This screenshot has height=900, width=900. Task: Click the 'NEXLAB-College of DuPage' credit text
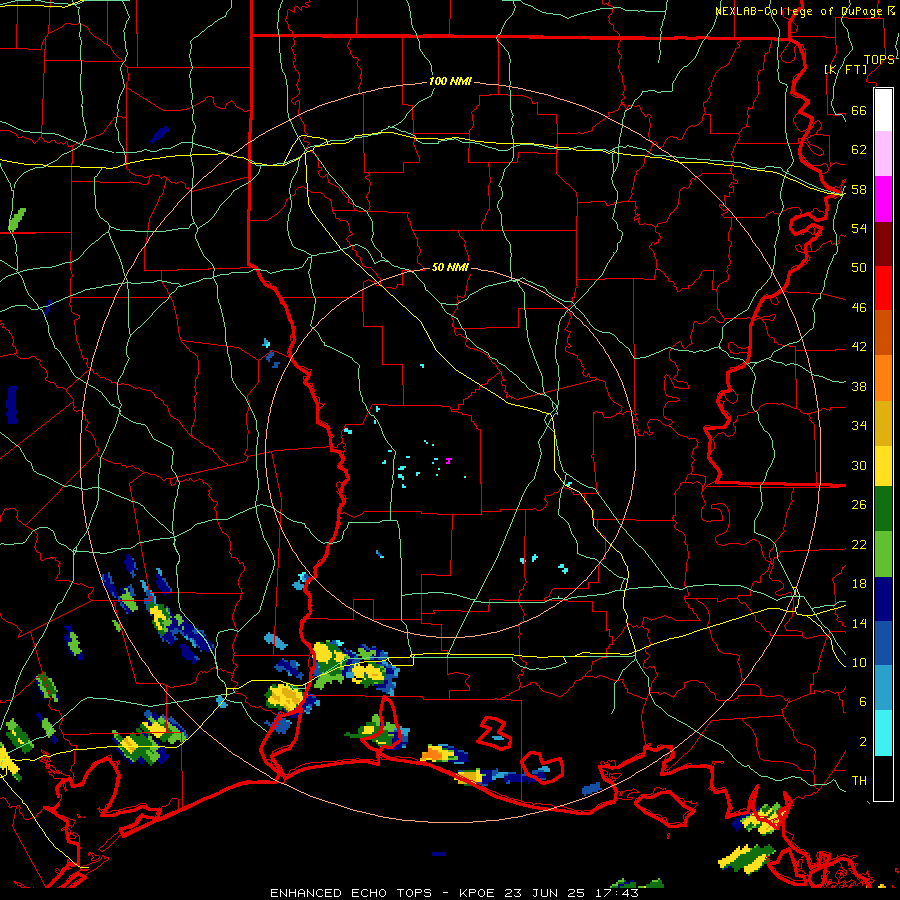click(x=800, y=10)
